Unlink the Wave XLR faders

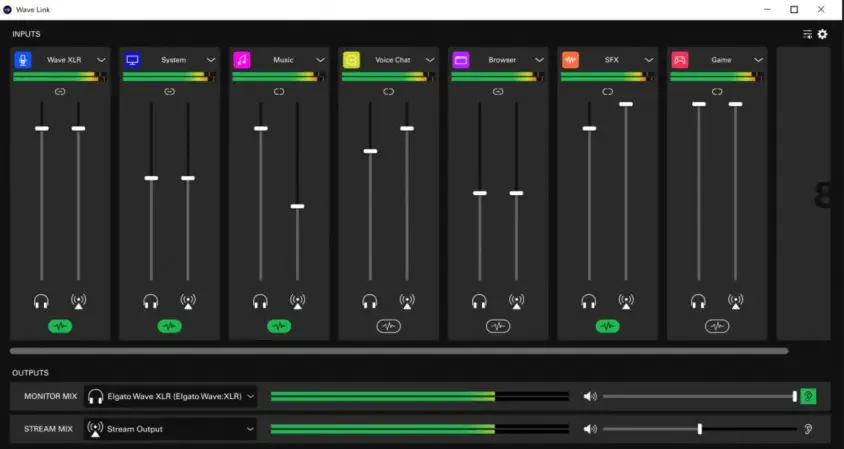pyautogui.click(x=60, y=92)
